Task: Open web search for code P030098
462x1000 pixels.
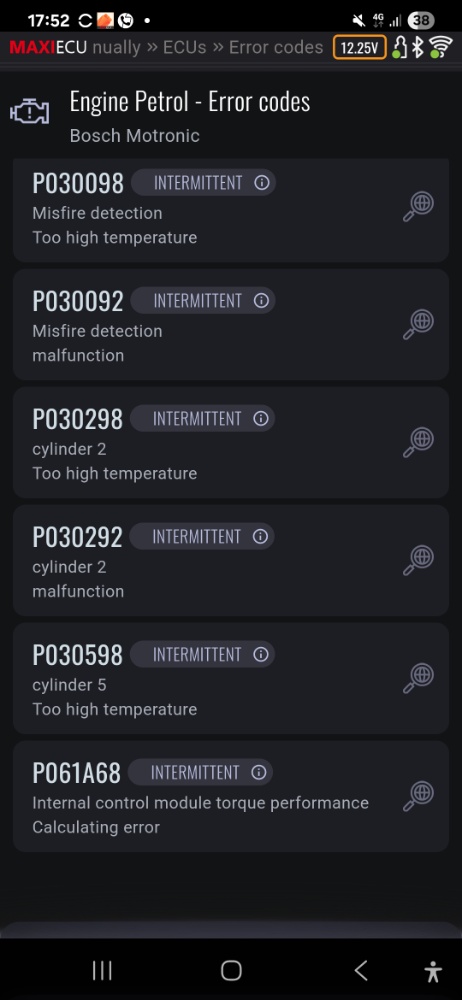Action: coord(419,207)
